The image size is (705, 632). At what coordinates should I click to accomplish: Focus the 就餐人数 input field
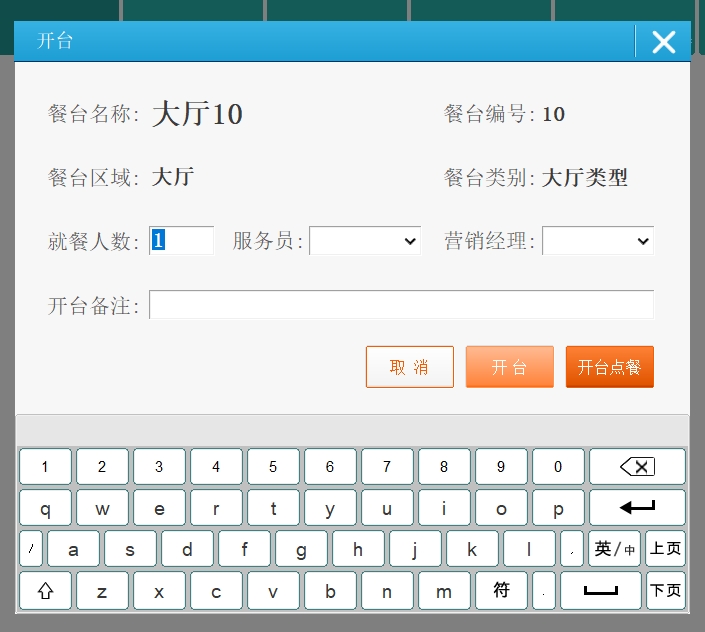pos(181,241)
